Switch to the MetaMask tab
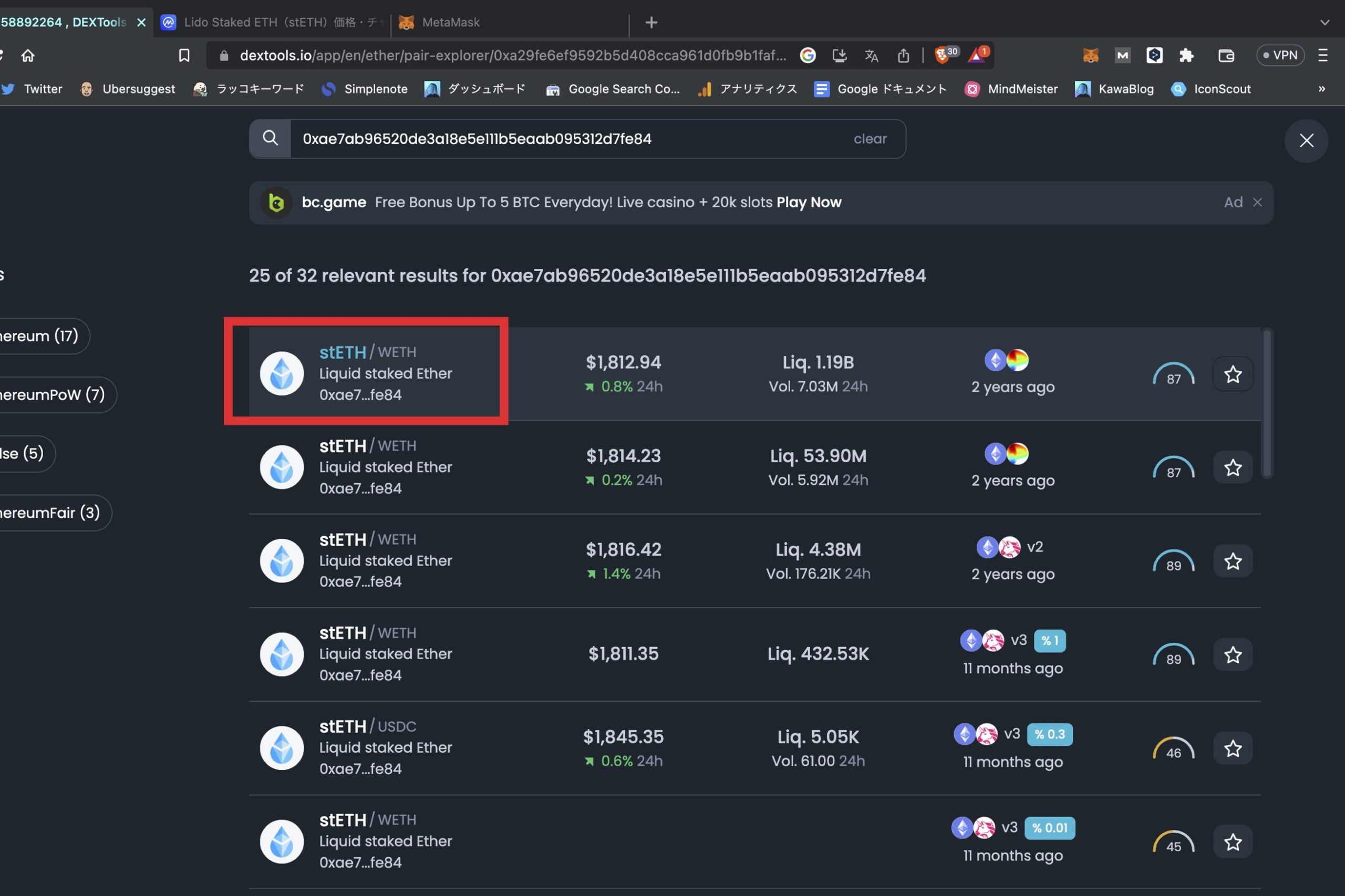The width and height of the screenshot is (1345, 896). (x=450, y=22)
